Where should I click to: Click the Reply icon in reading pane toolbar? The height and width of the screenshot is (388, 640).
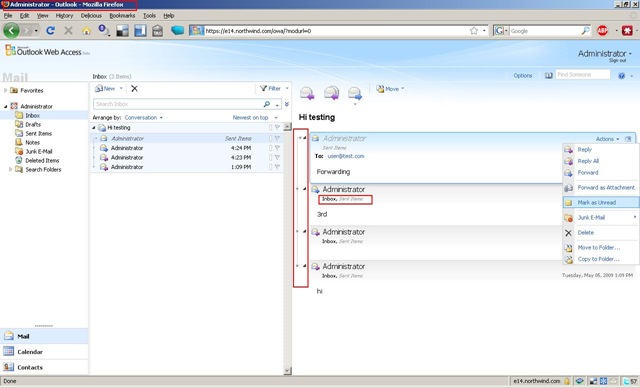pos(307,93)
